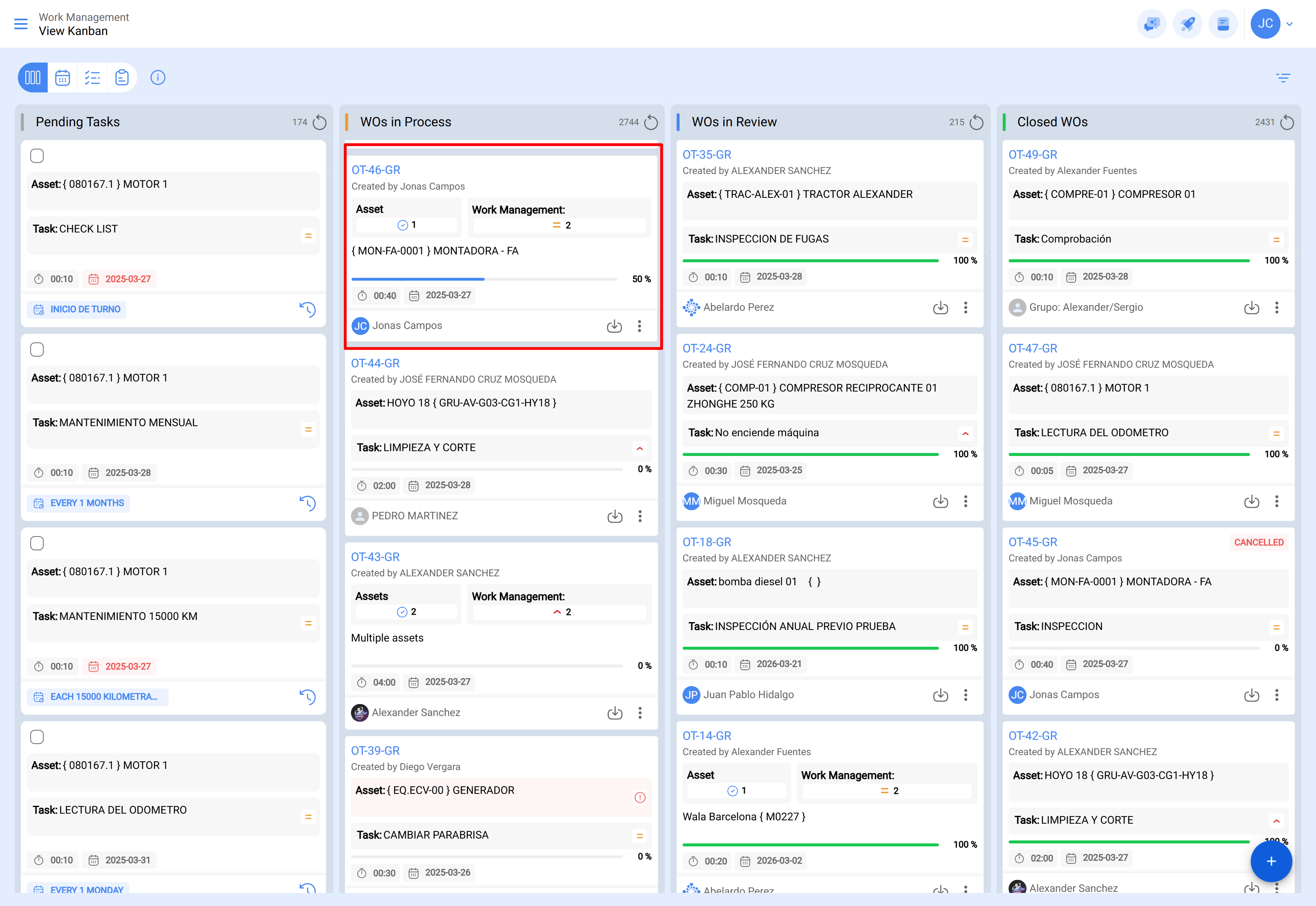Open the chat assistant icon in header
The image size is (1316, 906).
click(x=1152, y=24)
